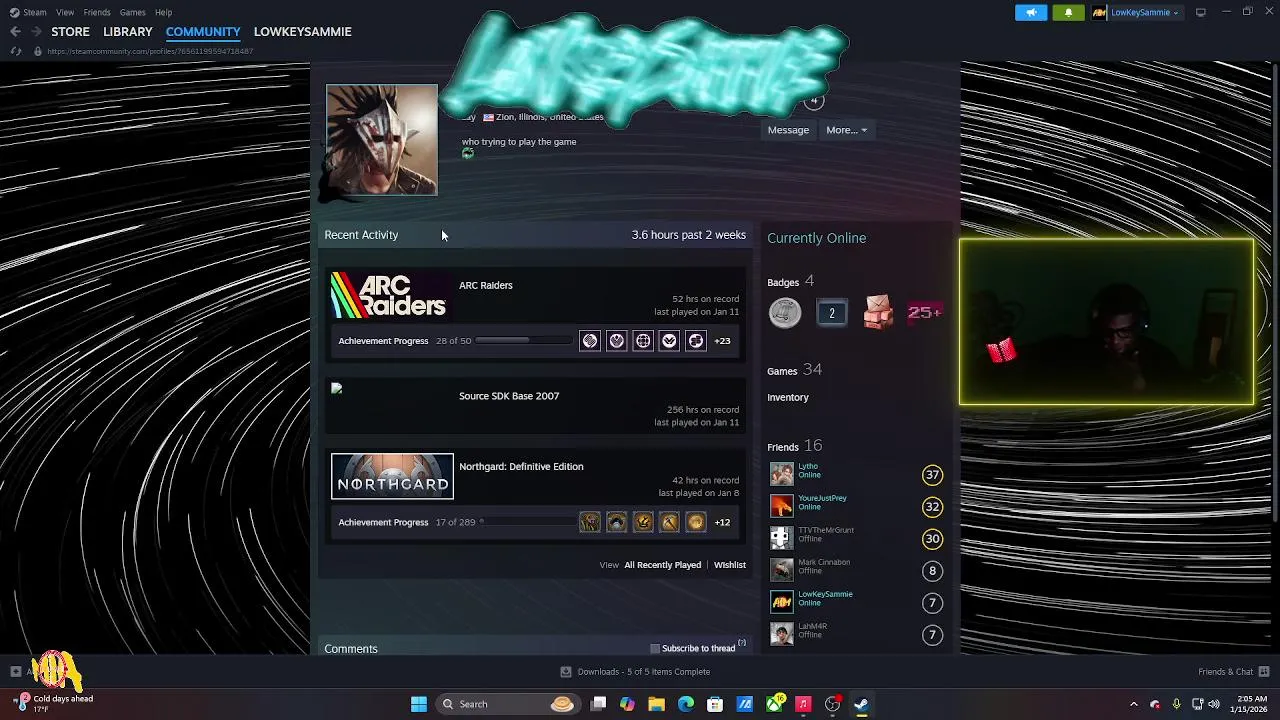Open Microsoft Store from the taskbar
Screen dimensions: 1280x720
715,704
